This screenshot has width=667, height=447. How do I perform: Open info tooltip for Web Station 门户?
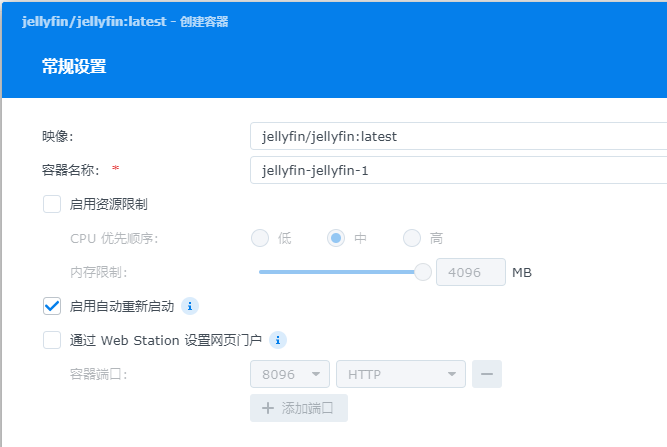tap(278, 340)
